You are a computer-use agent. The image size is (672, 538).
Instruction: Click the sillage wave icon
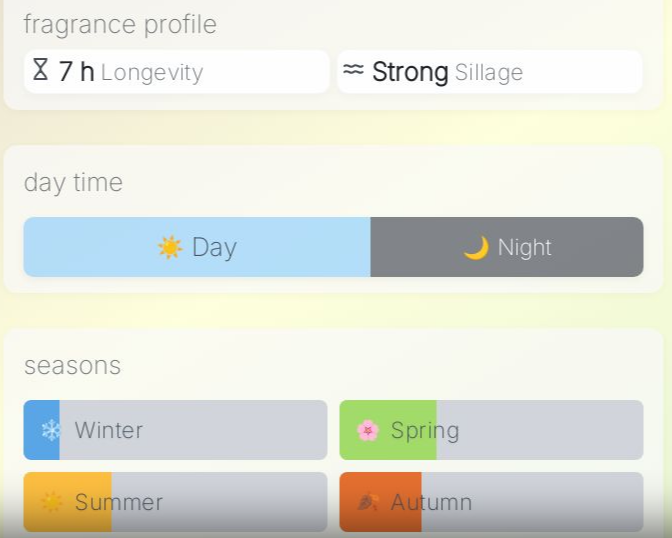pyautogui.click(x=353, y=71)
